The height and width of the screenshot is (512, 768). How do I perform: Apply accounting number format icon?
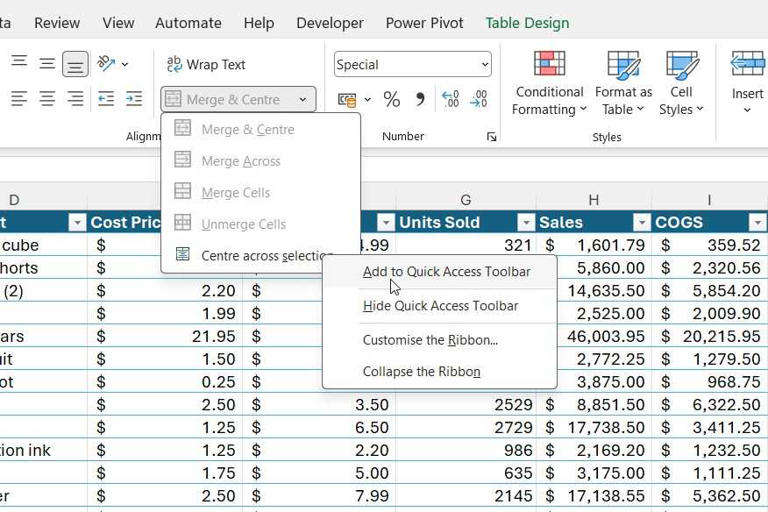[347, 100]
